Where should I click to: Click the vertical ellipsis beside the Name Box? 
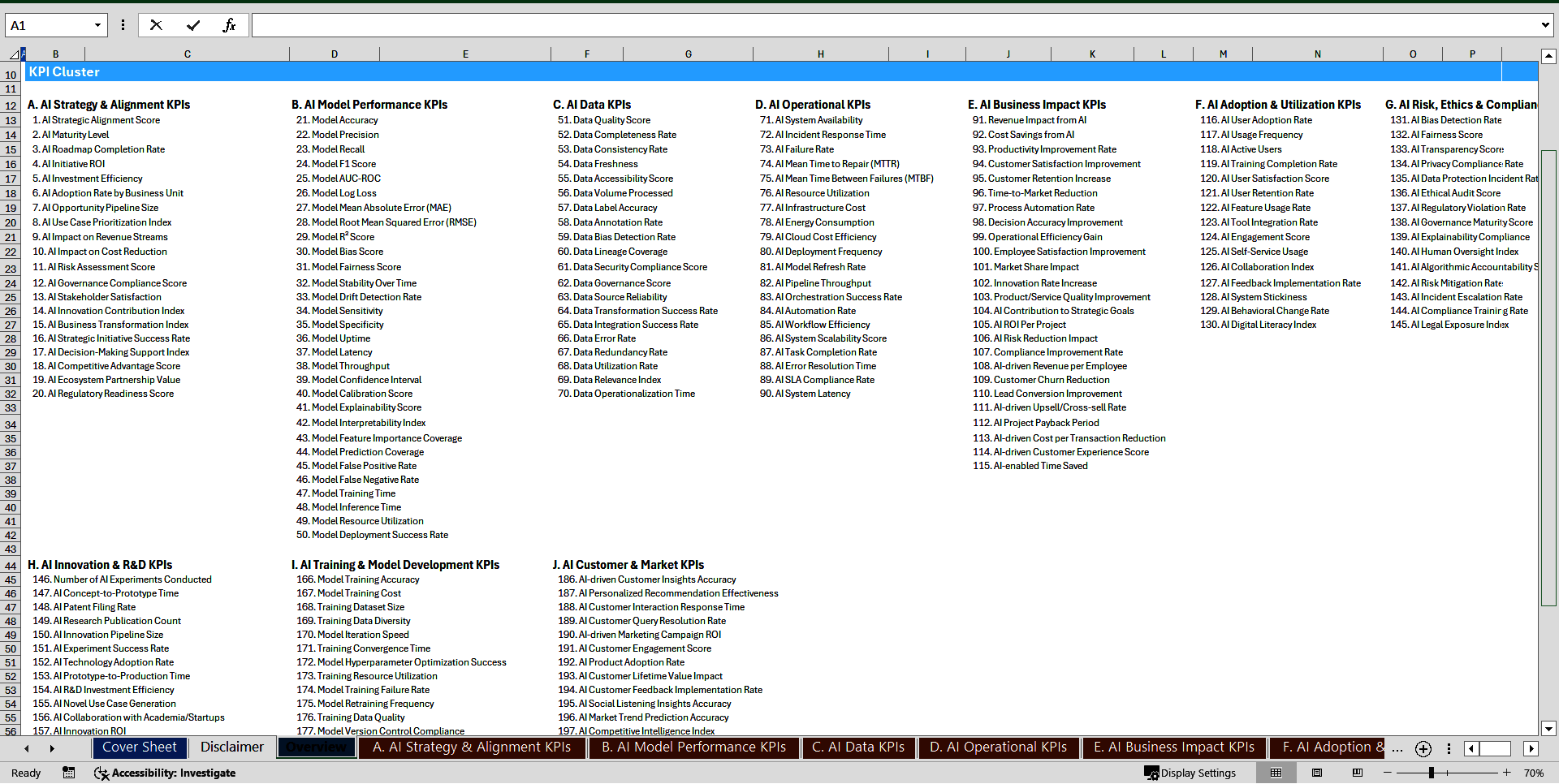pos(123,25)
